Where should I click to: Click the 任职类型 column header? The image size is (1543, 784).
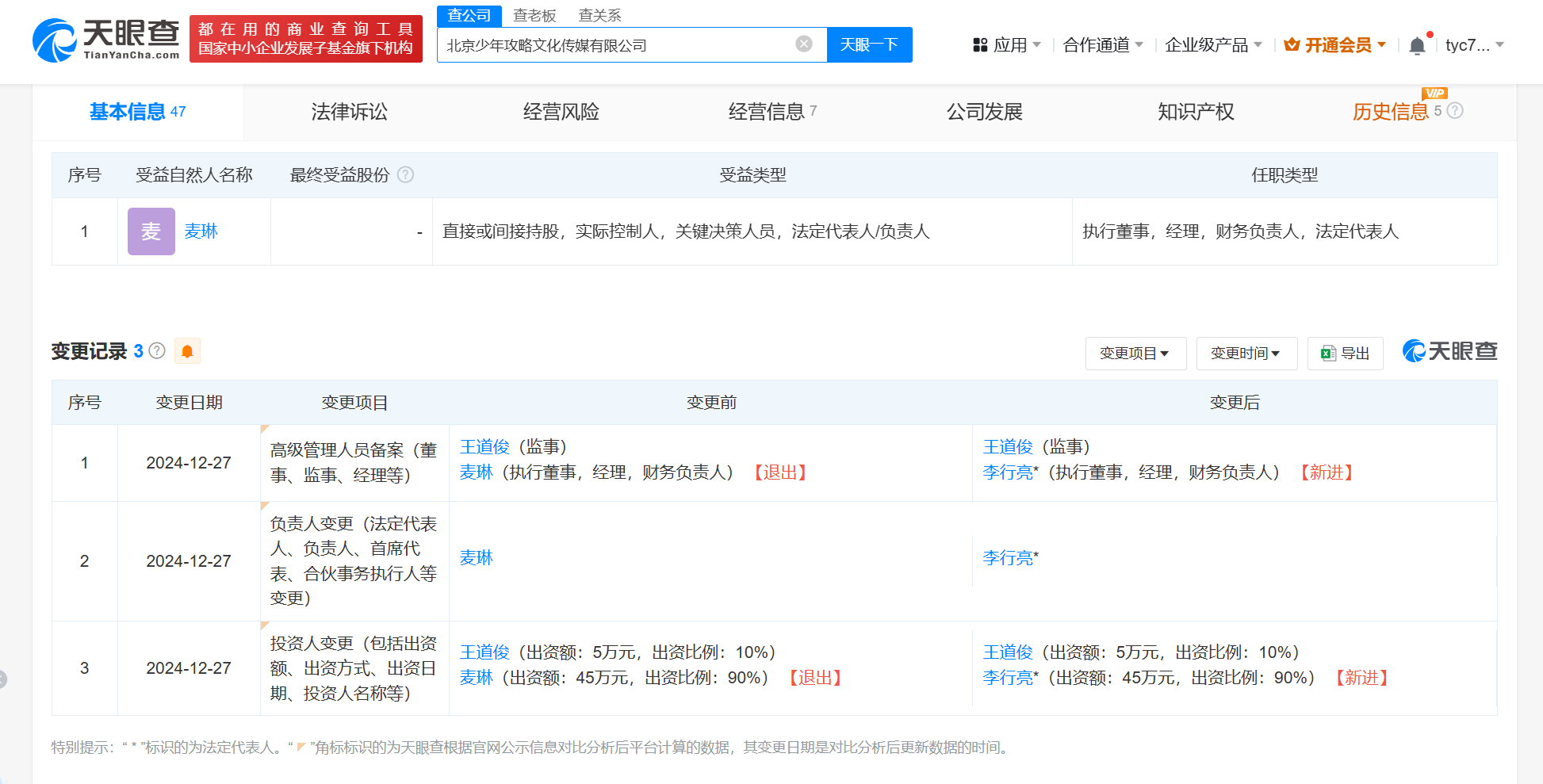1285,175
